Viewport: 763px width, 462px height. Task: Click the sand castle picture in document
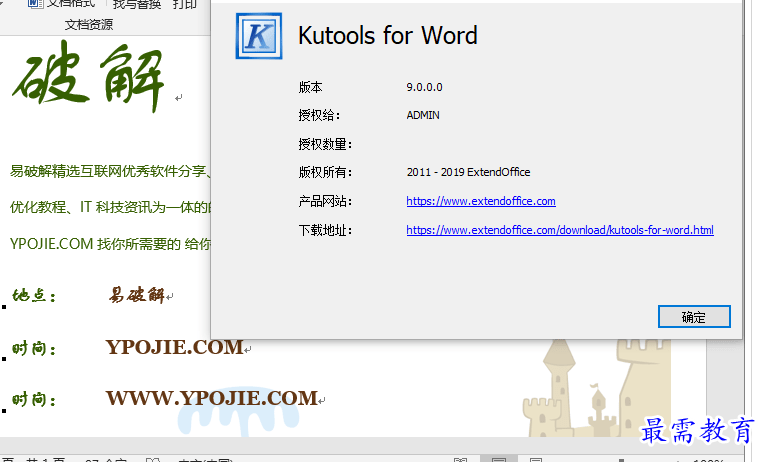(x=599, y=389)
